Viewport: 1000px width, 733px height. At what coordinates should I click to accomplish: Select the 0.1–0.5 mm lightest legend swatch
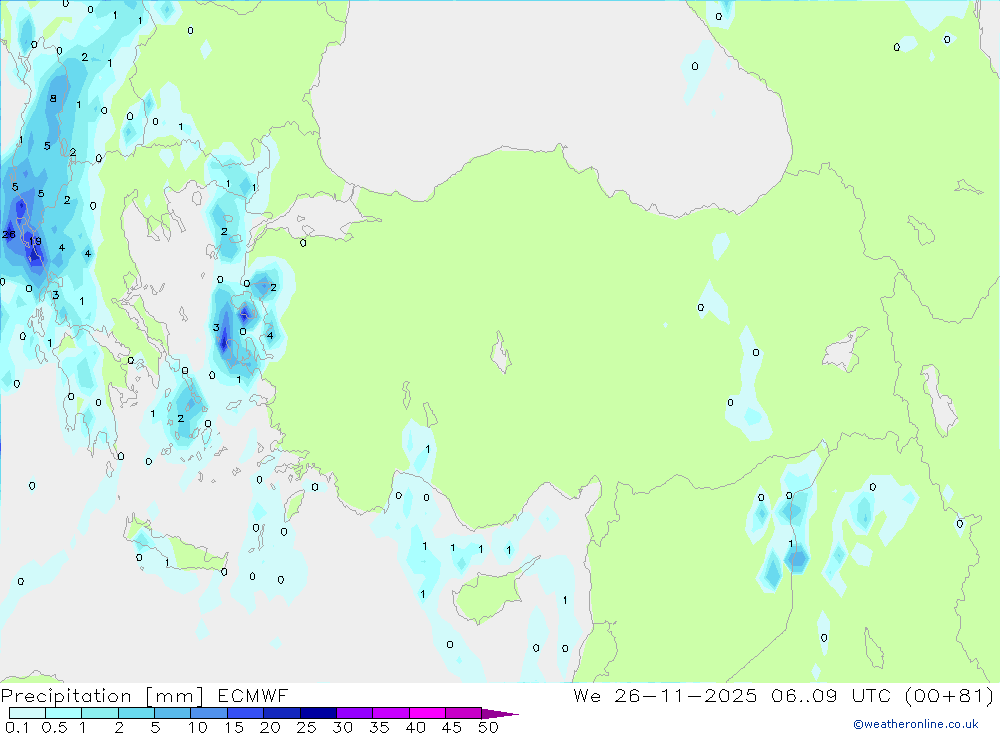[x=27, y=714]
